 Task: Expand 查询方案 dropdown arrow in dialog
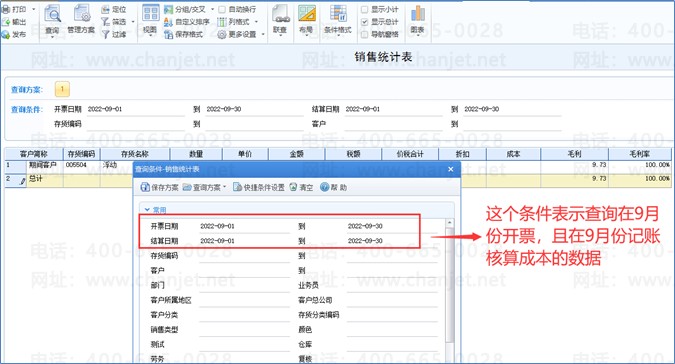point(224,188)
